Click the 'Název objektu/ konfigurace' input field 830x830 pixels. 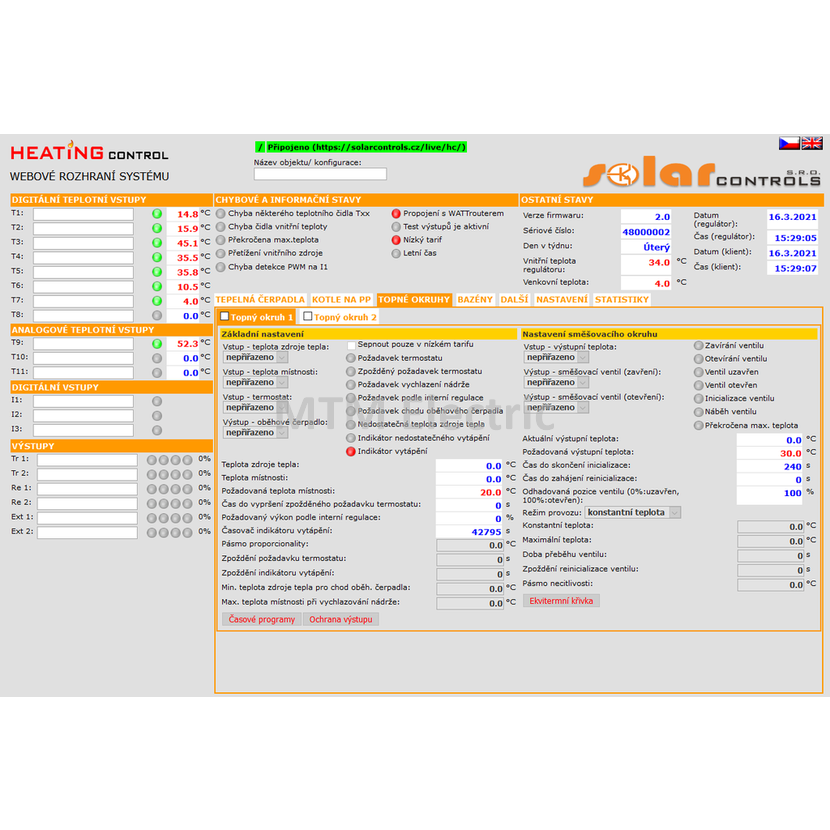point(320,174)
